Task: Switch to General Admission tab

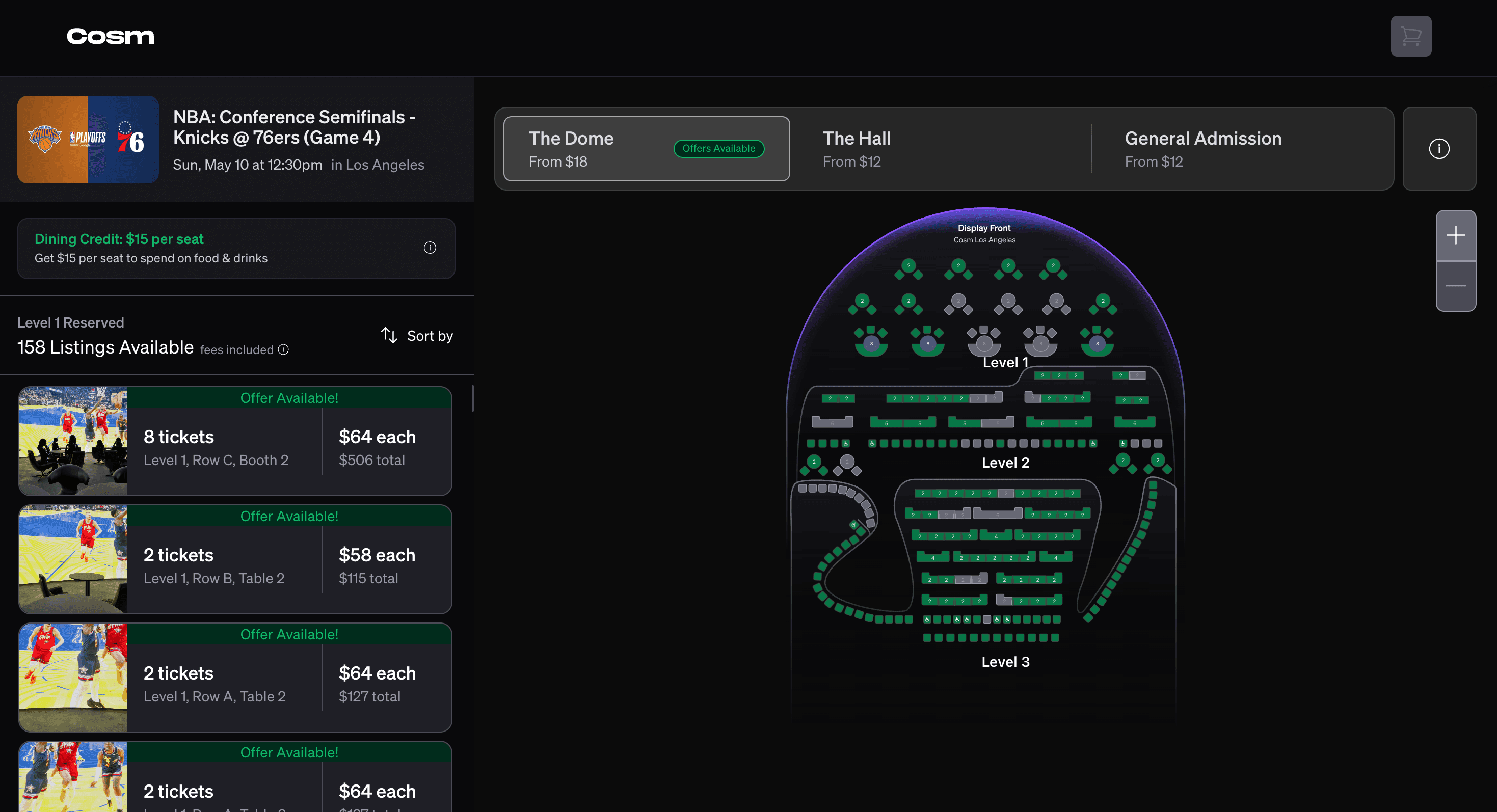Action: [x=1242, y=149]
